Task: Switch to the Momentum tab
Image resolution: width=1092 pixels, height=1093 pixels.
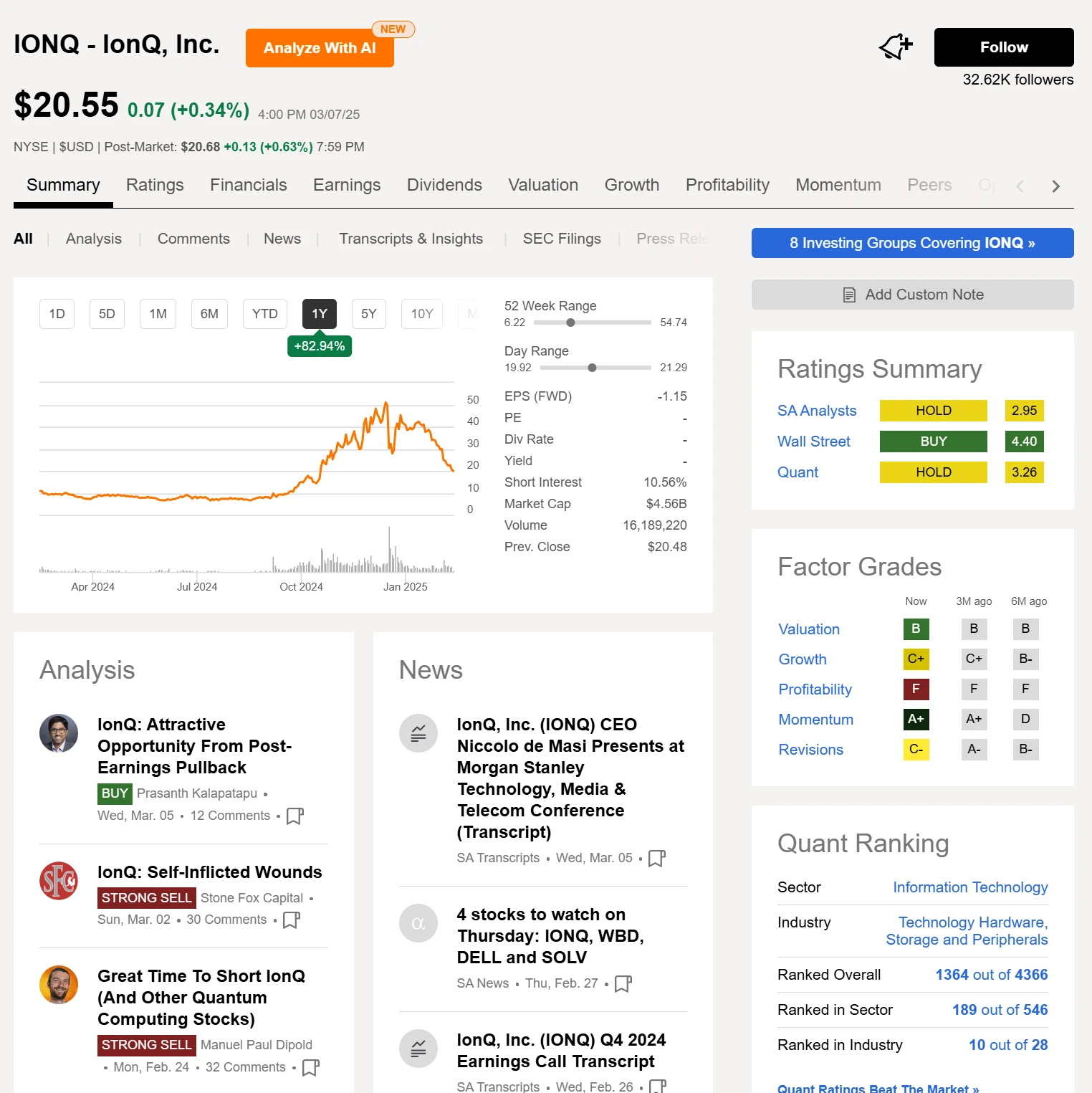Action: pyautogui.click(x=838, y=185)
